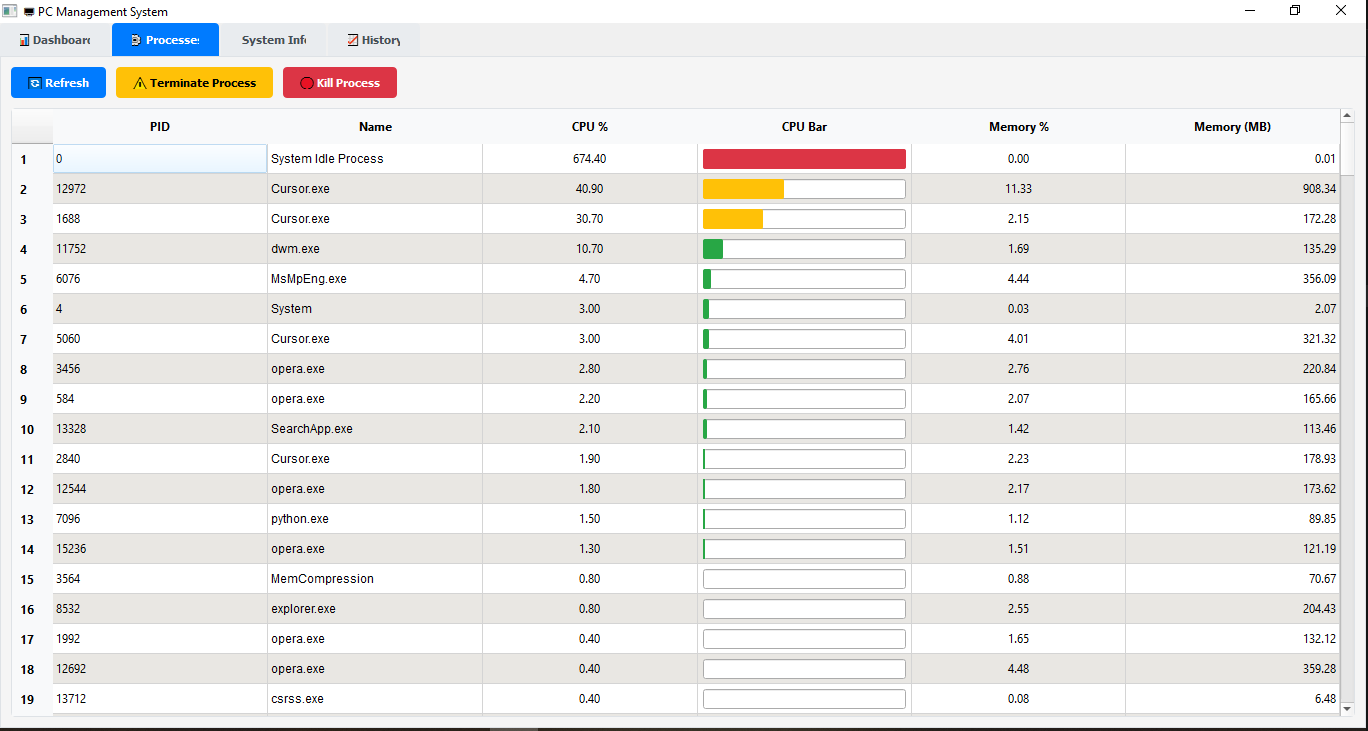Sort by the CPU % column header
This screenshot has width=1368, height=731.
(589, 127)
